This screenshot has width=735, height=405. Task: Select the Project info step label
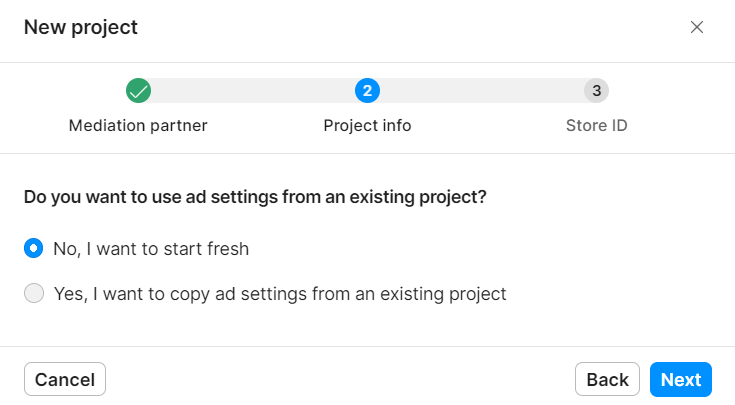point(367,126)
